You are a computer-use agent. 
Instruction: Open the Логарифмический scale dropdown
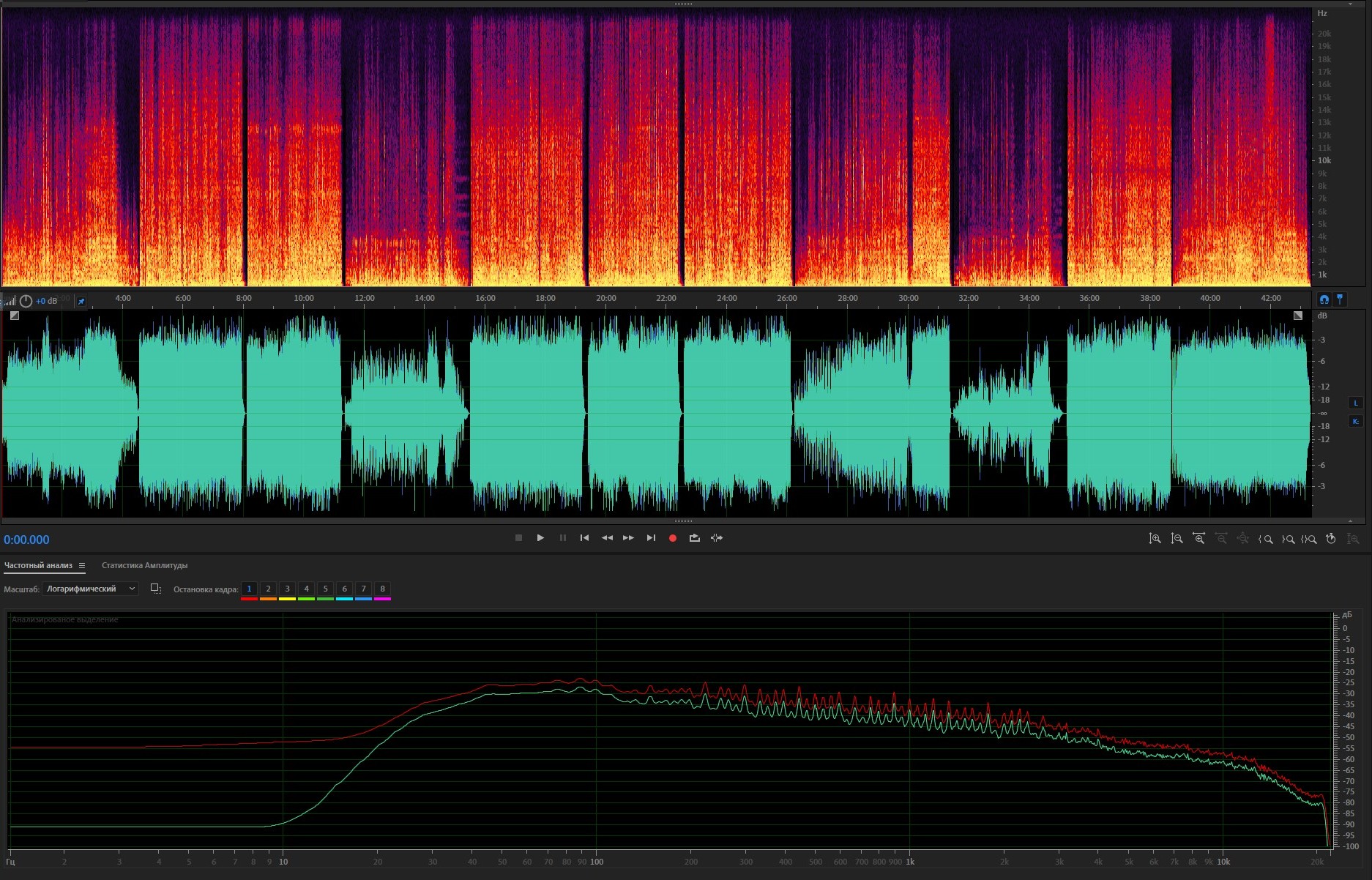(x=90, y=589)
